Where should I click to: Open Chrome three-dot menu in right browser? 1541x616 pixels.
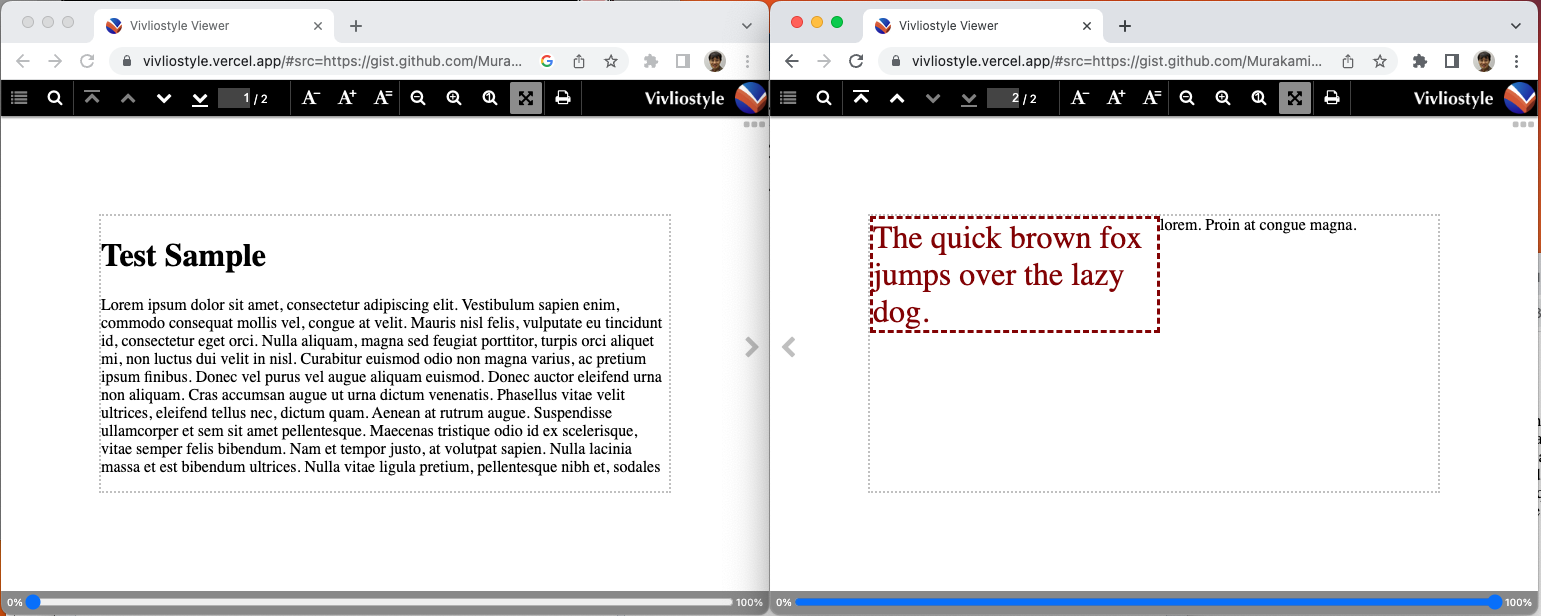pyautogui.click(x=1517, y=61)
